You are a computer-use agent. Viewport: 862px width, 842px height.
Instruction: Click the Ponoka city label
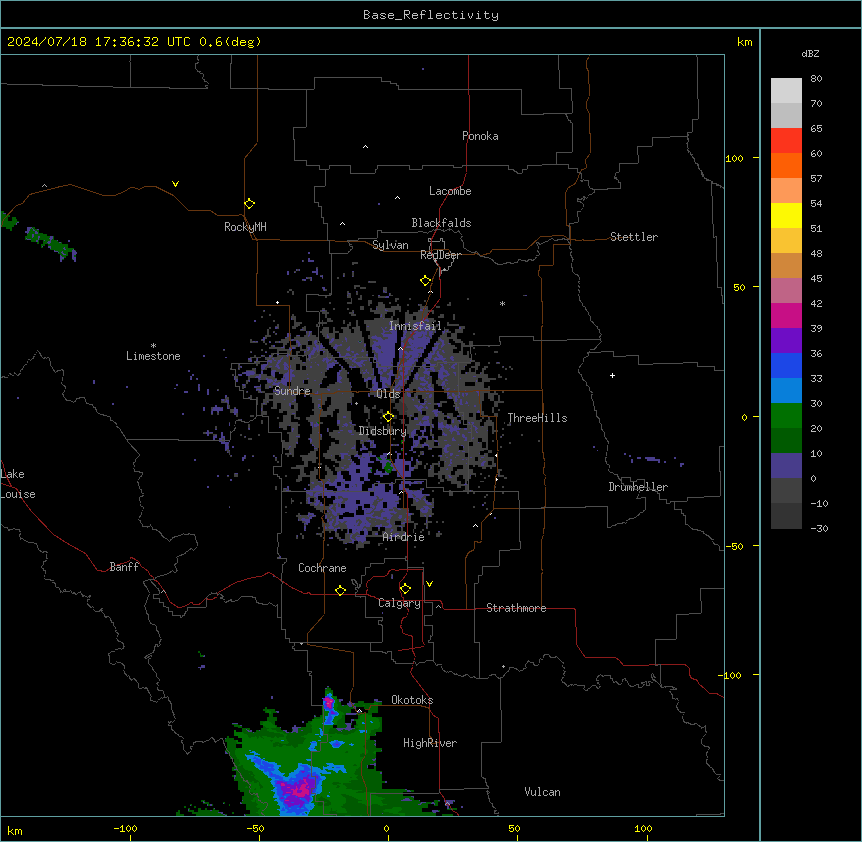(x=480, y=136)
